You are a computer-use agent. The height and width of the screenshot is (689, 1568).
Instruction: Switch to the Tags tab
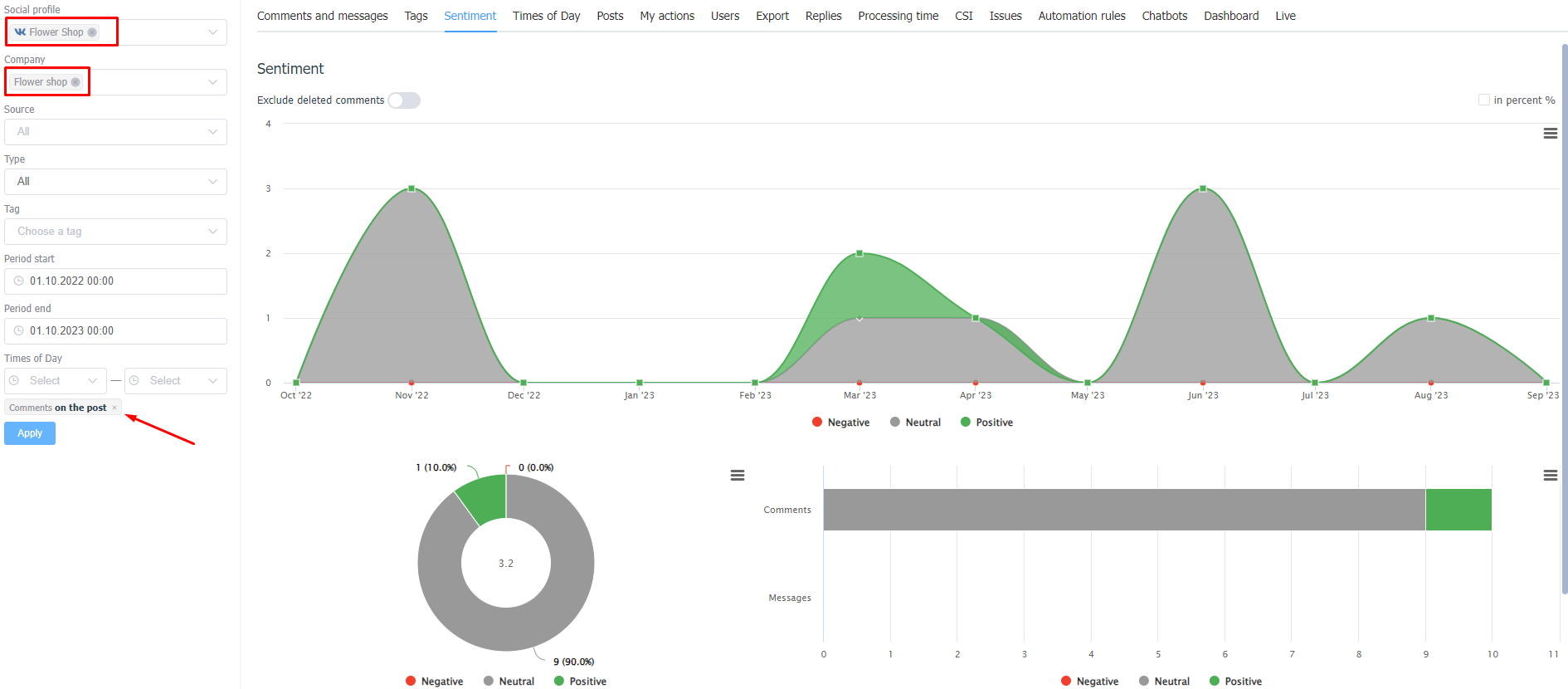[416, 16]
